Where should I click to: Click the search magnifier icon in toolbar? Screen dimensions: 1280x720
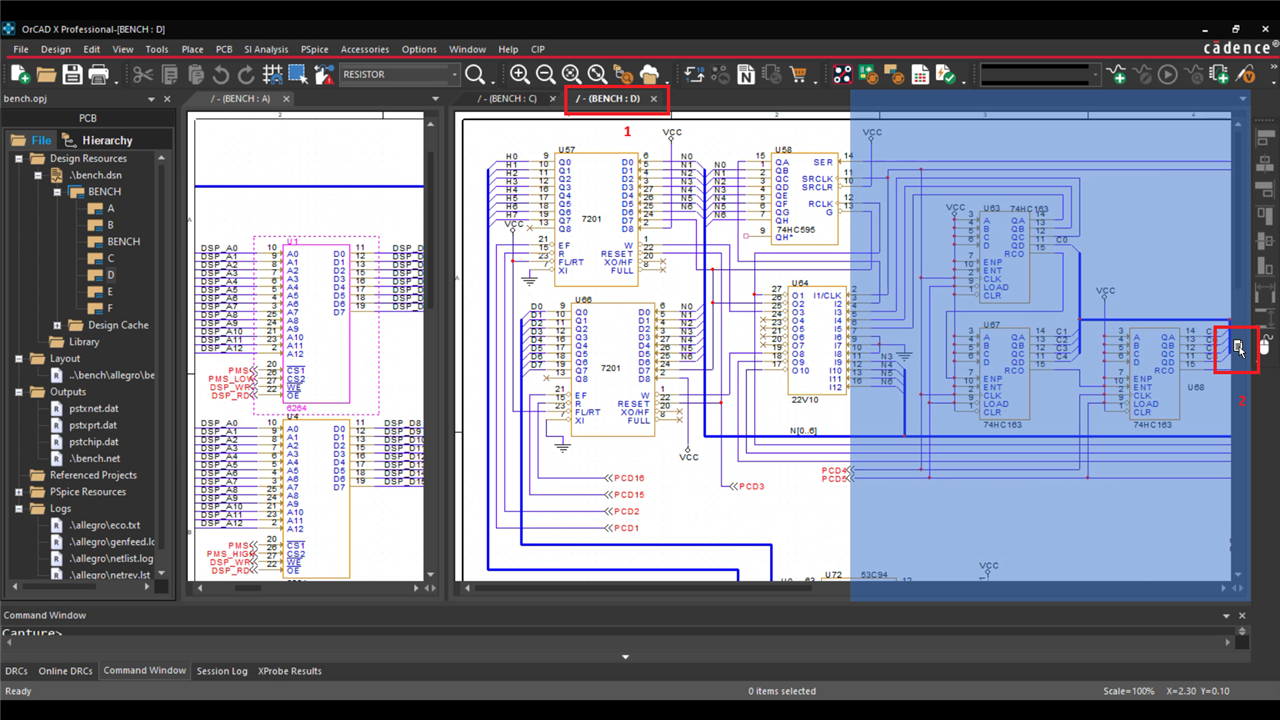tap(475, 74)
